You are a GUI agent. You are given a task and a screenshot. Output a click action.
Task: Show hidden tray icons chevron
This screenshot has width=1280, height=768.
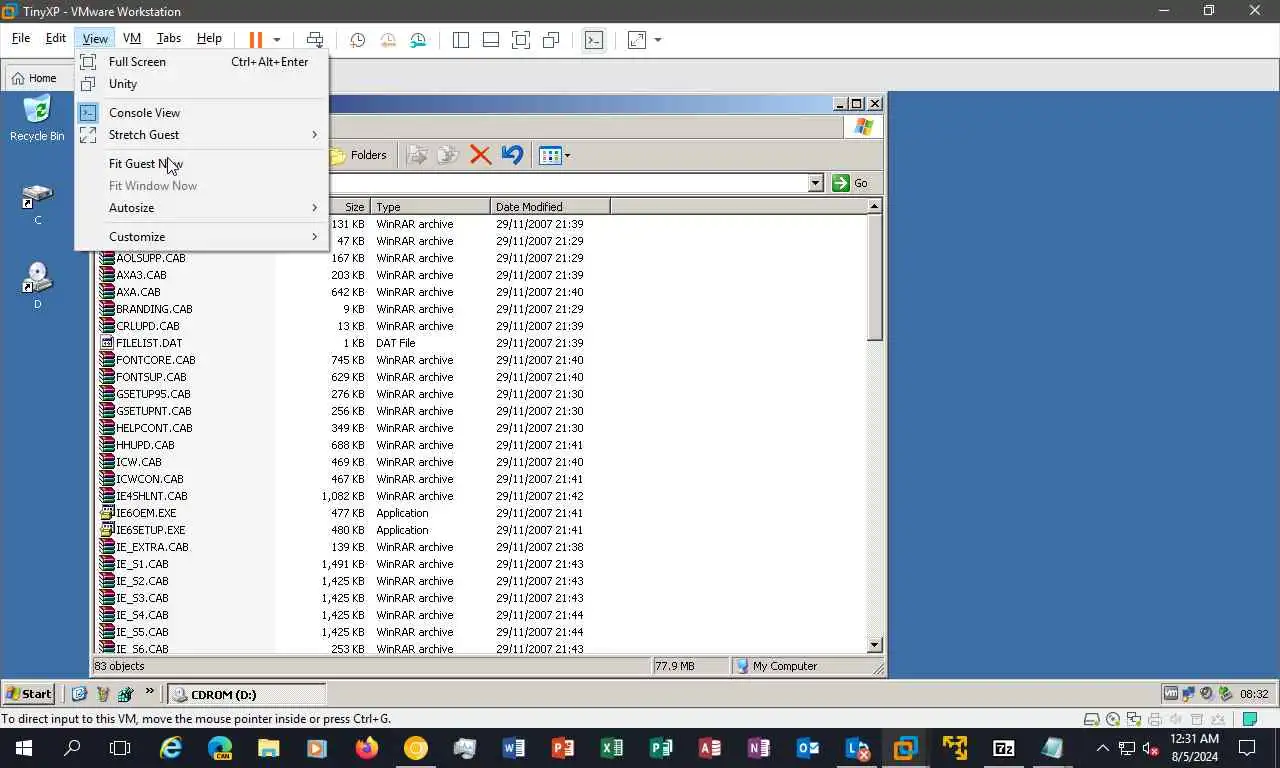[1103, 747]
